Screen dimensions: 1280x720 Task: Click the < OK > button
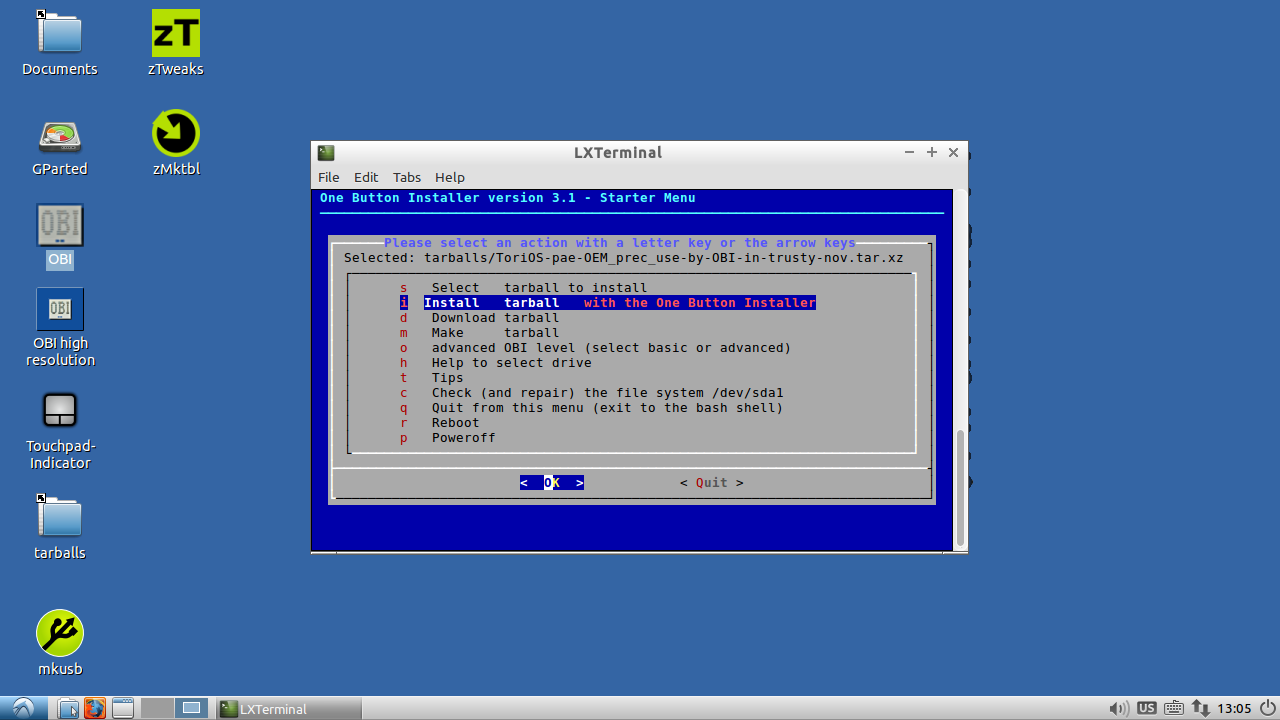click(x=552, y=483)
